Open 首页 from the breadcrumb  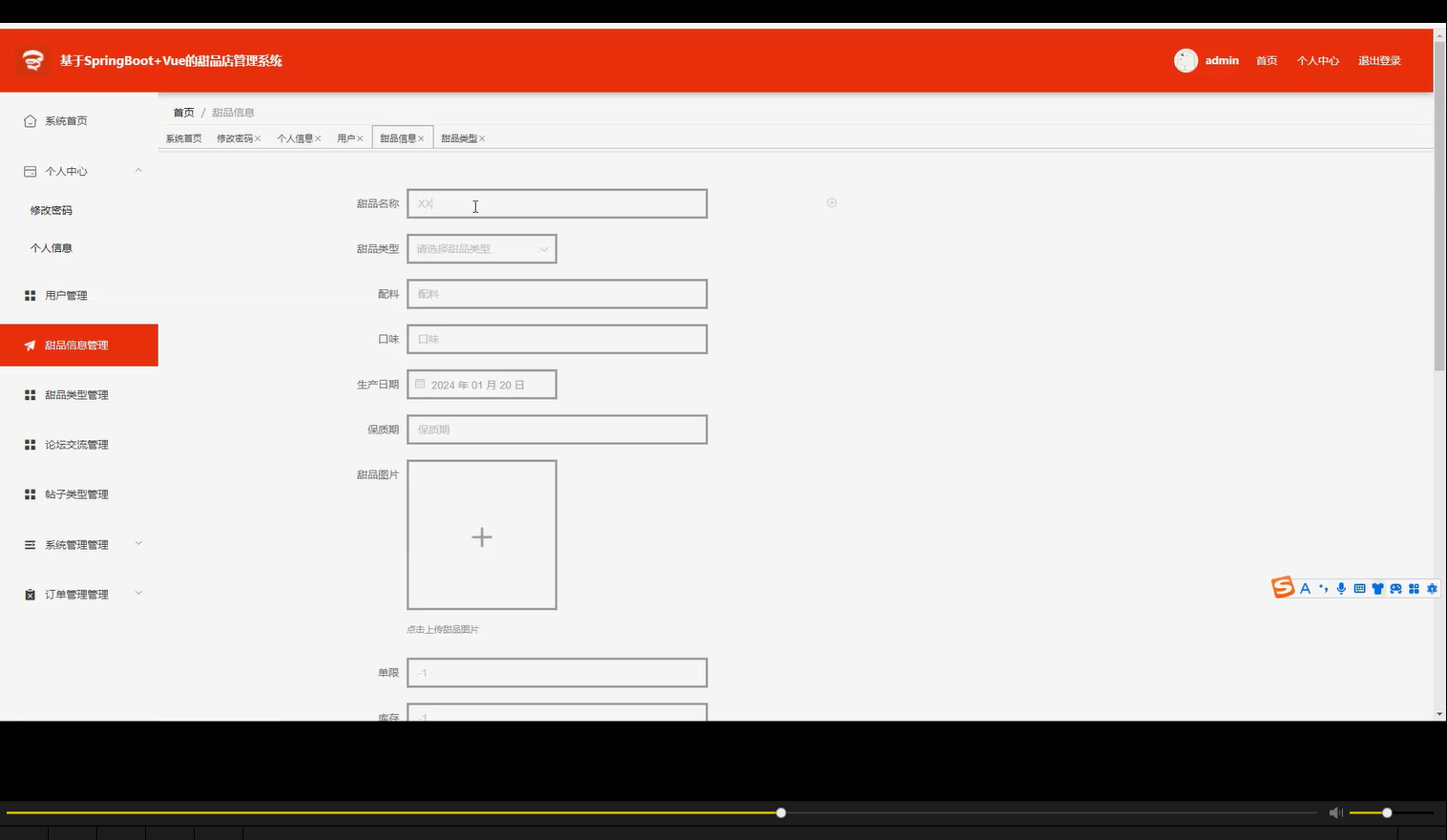(x=183, y=112)
